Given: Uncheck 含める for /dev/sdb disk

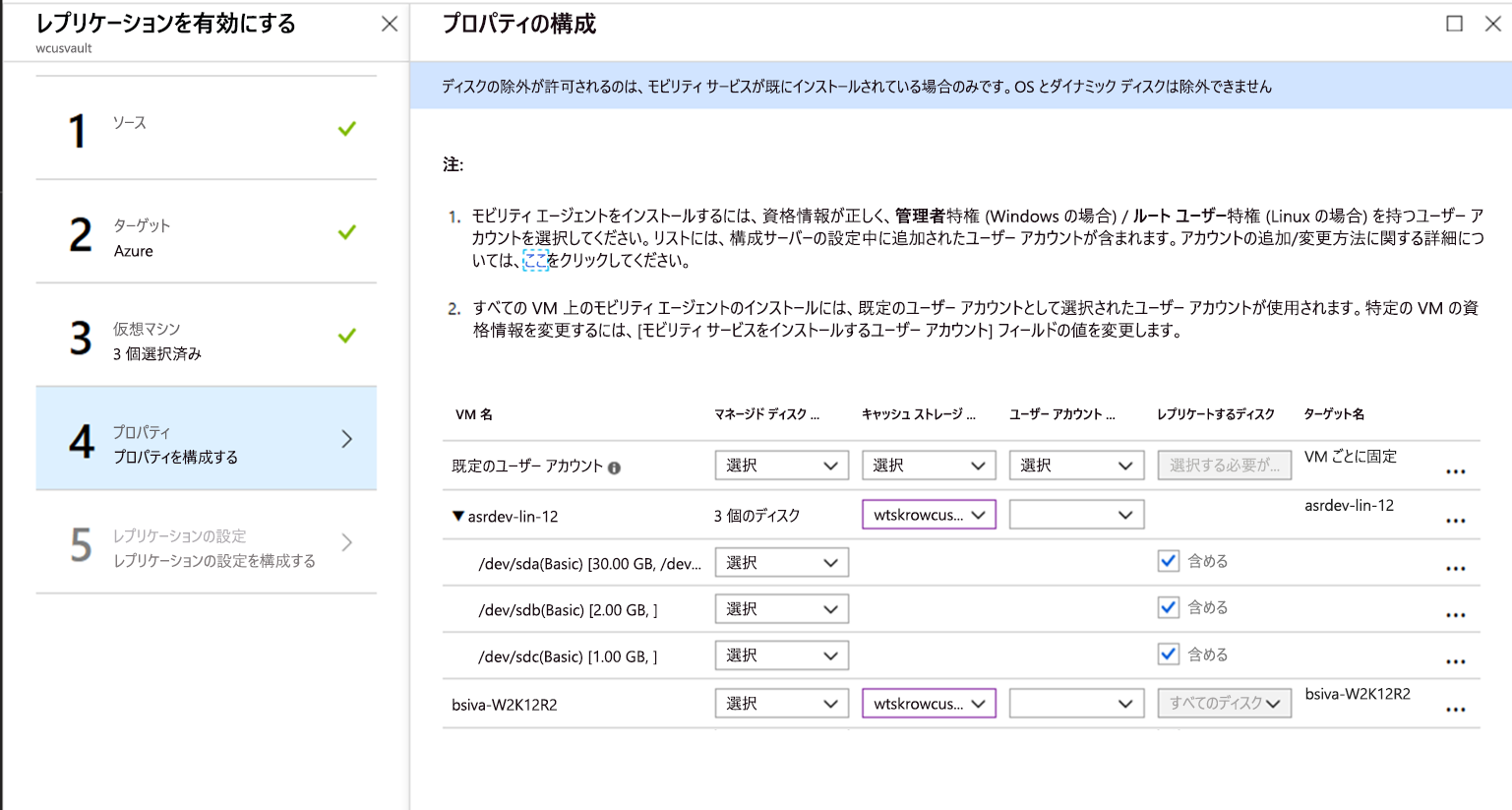Looking at the screenshot, I should pyautogui.click(x=1168, y=607).
